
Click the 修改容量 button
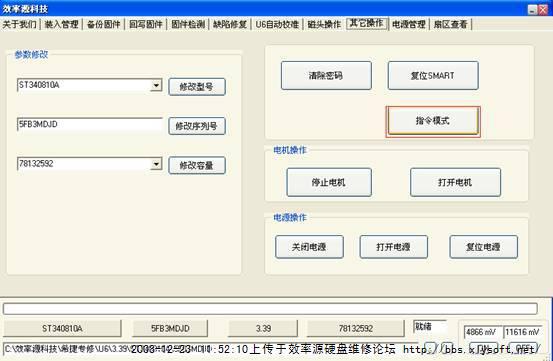point(197,165)
